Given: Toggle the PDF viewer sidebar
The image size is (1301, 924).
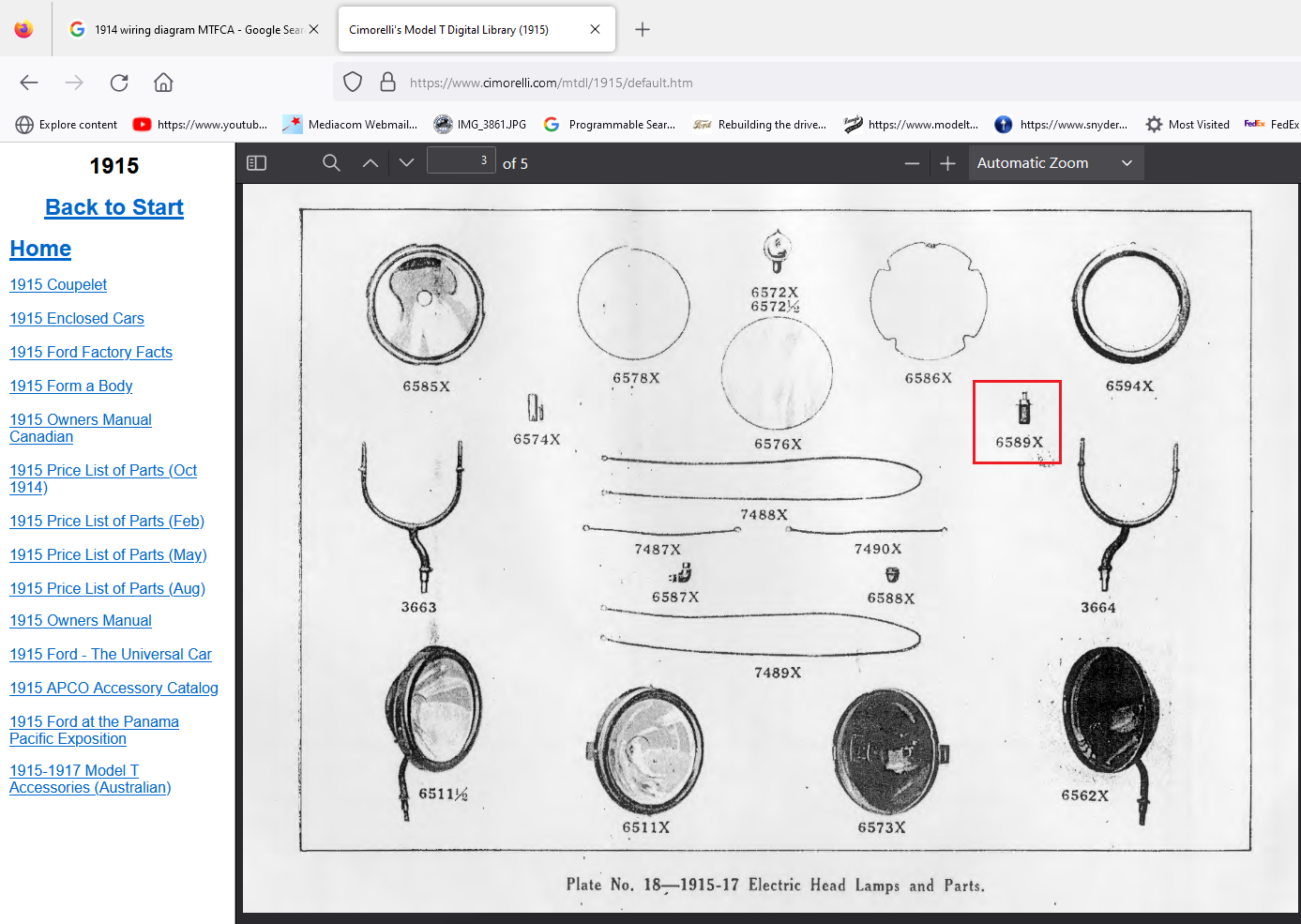Looking at the screenshot, I should pyautogui.click(x=256, y=163).
